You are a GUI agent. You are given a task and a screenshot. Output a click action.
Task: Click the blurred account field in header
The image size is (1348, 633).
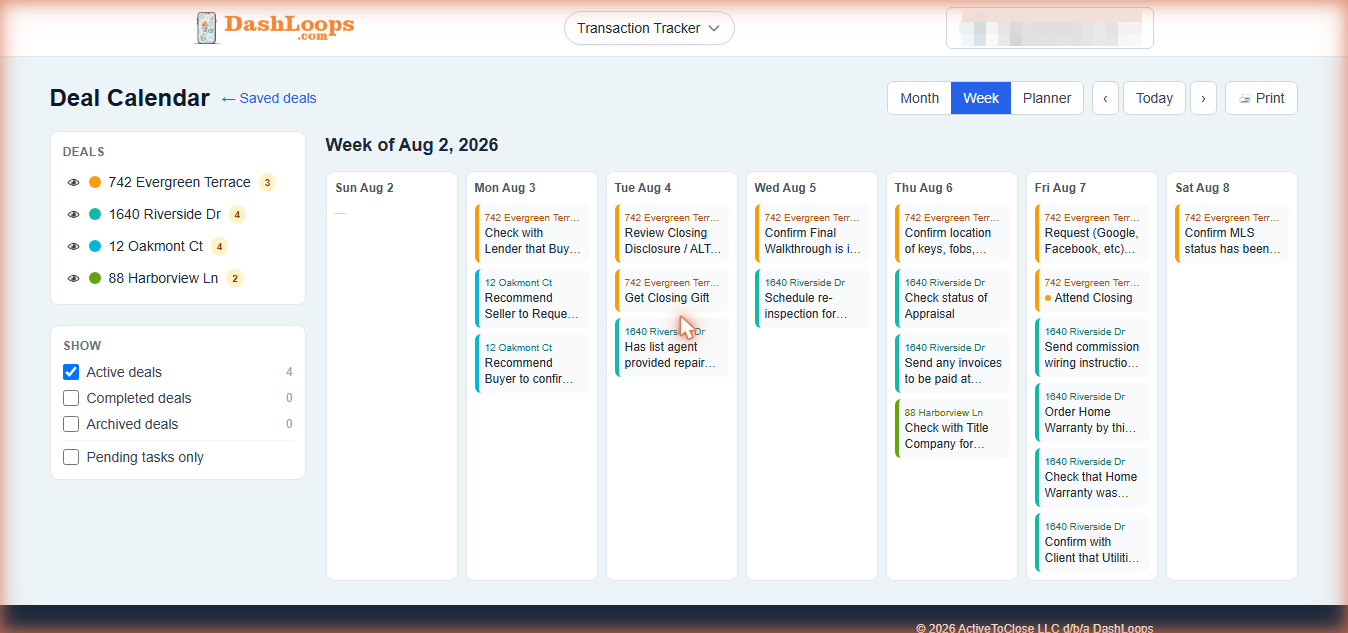1049,28
